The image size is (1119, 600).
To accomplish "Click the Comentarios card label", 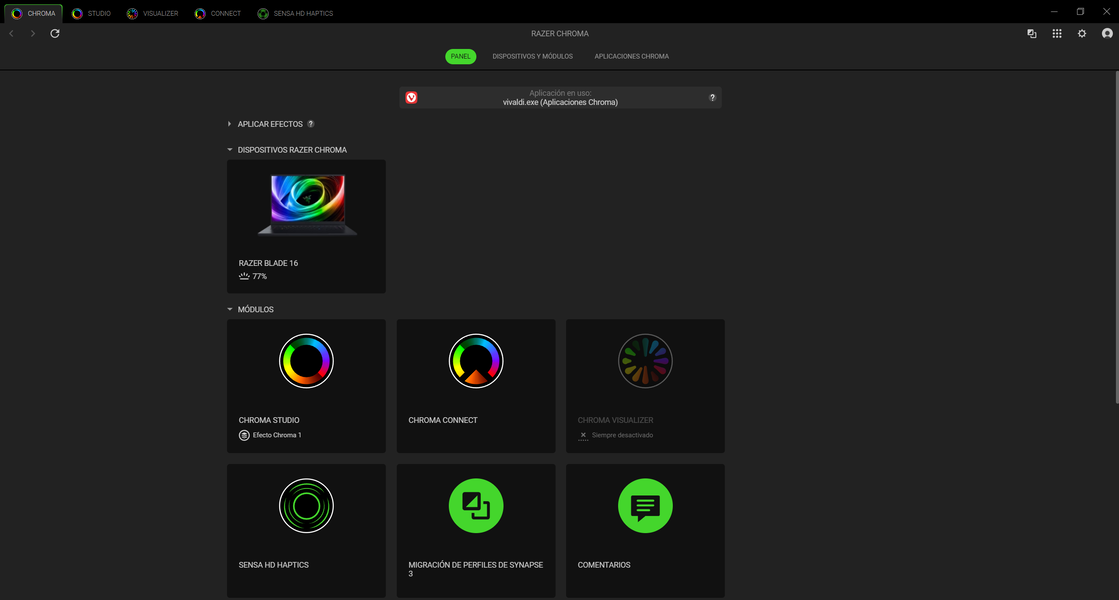I will point(604,565).
